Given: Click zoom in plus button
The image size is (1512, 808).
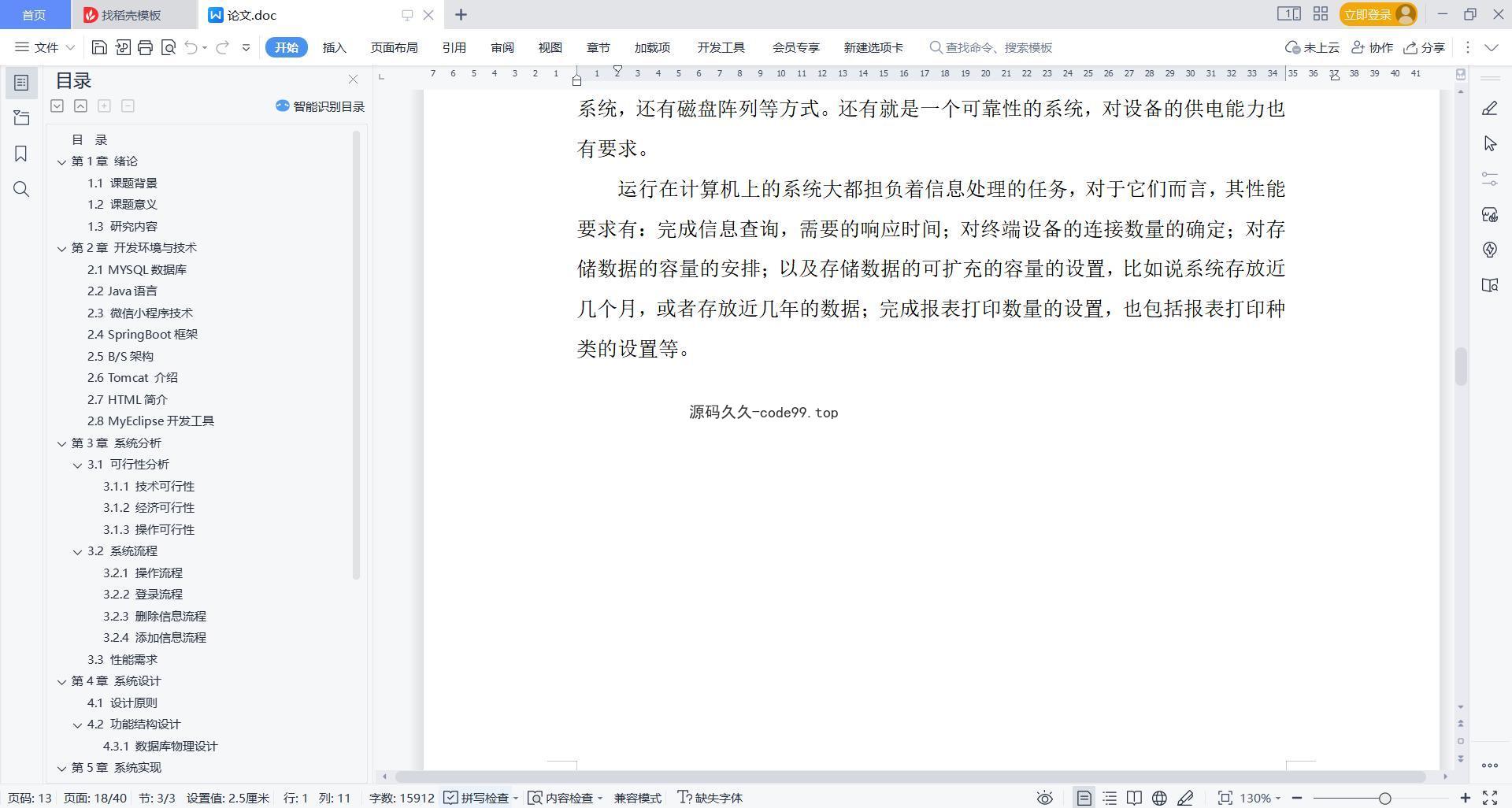Looking at the screenshot, I should 1466,798.
